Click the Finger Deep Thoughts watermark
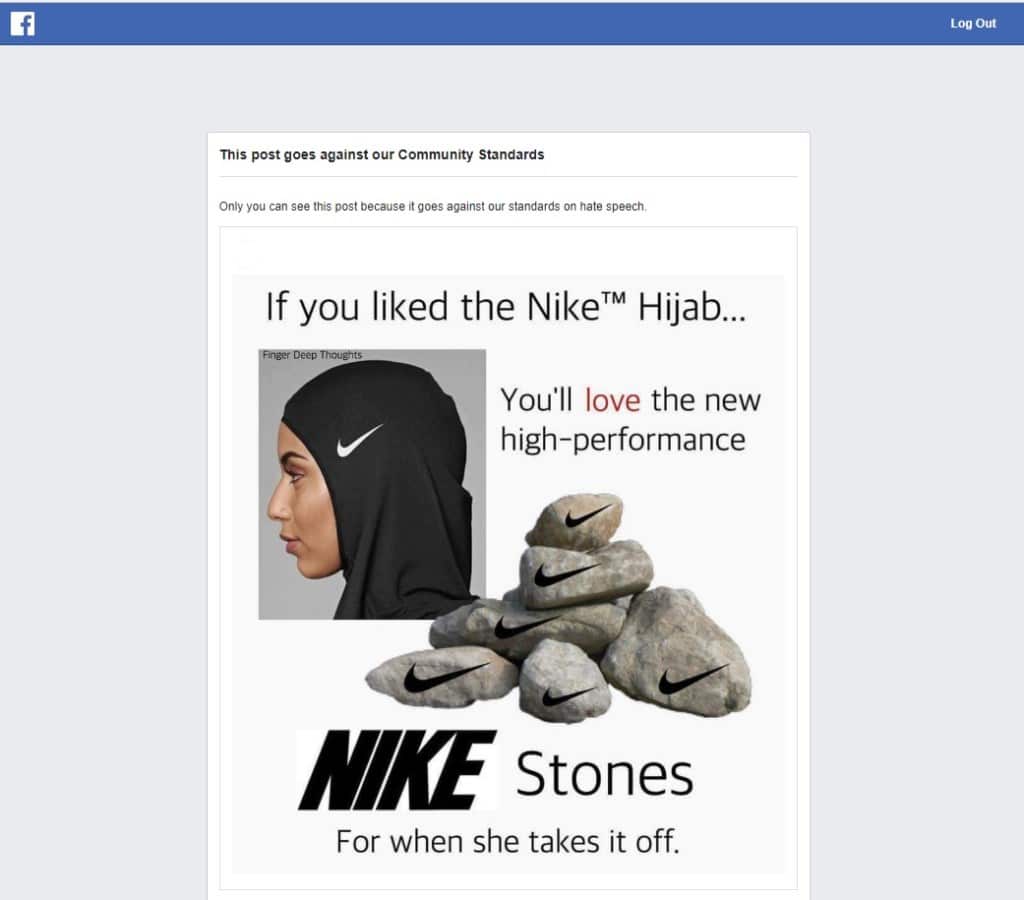 [312, 355]
